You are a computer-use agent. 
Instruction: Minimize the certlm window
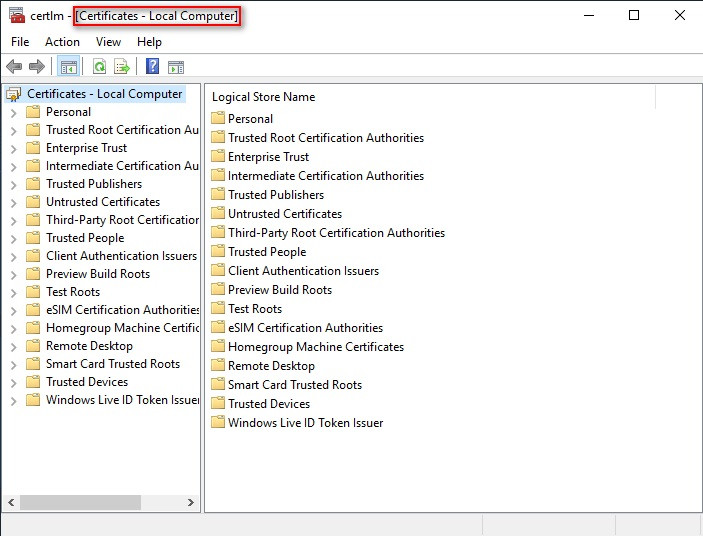[x=589, y=15]
